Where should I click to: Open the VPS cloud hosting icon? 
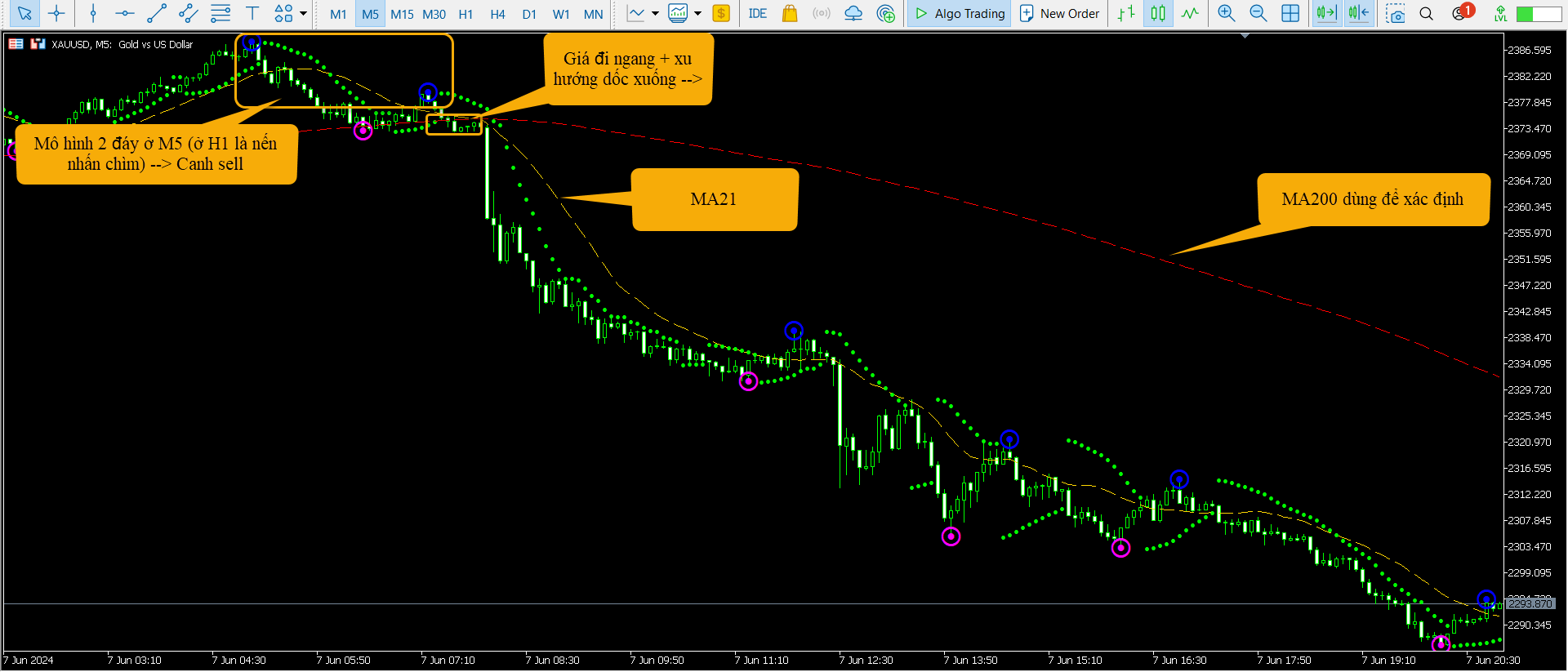click(x=853, y=13)
